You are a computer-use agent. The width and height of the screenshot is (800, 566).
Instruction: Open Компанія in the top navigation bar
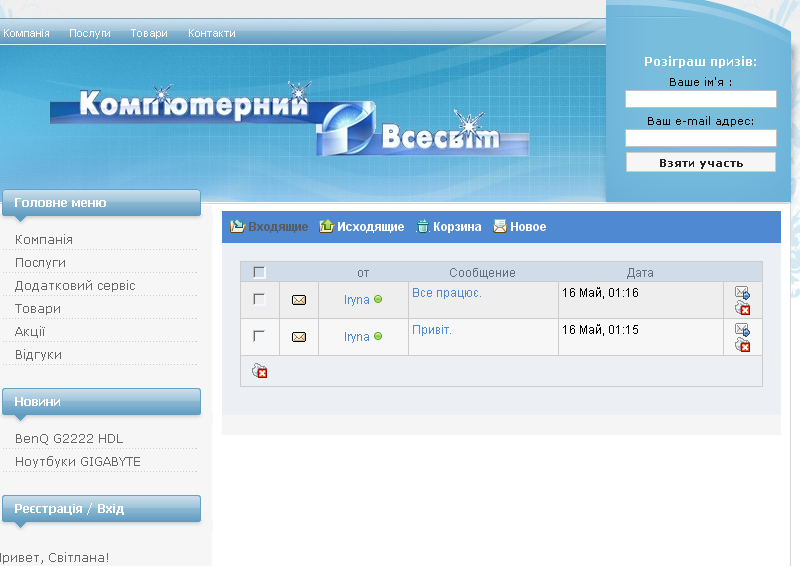[x=26, y=33]
